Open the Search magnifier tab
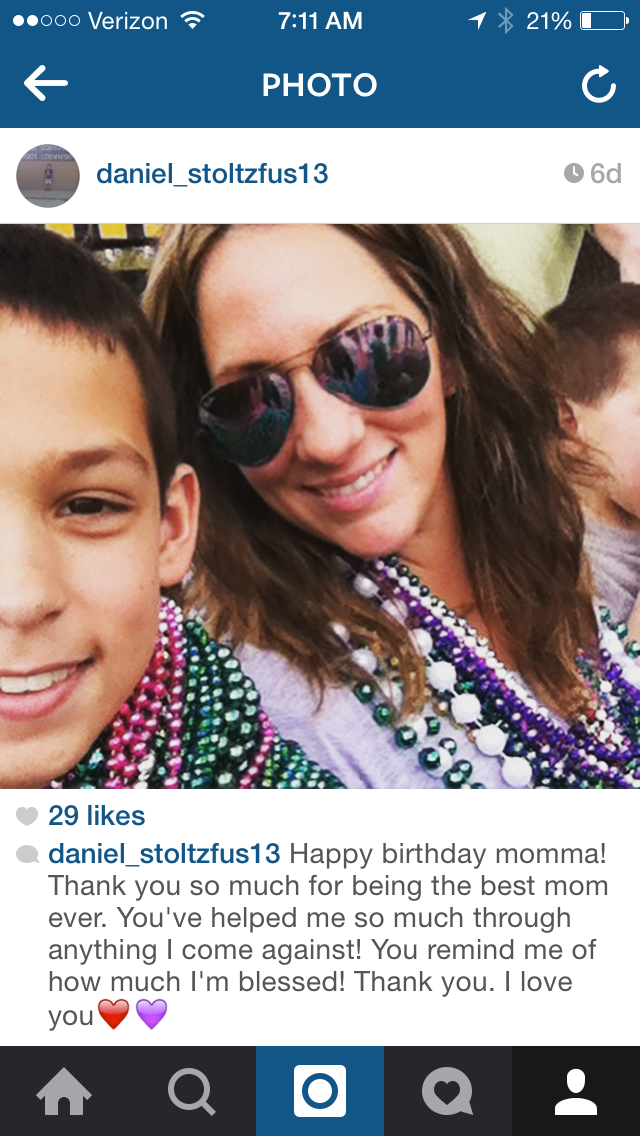 point(192,1091)
